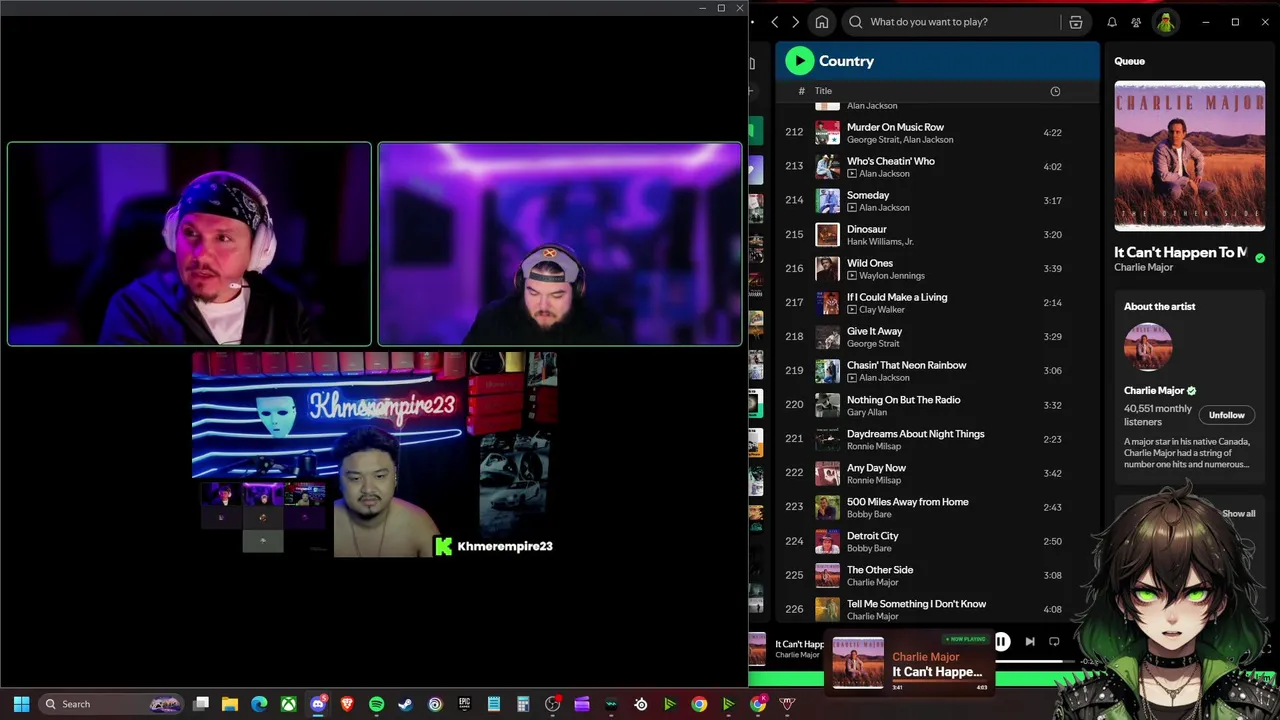Click the Khmerempire23 webcam feed
This screenshot has width=1280, height=720.
tap(375, 455)
